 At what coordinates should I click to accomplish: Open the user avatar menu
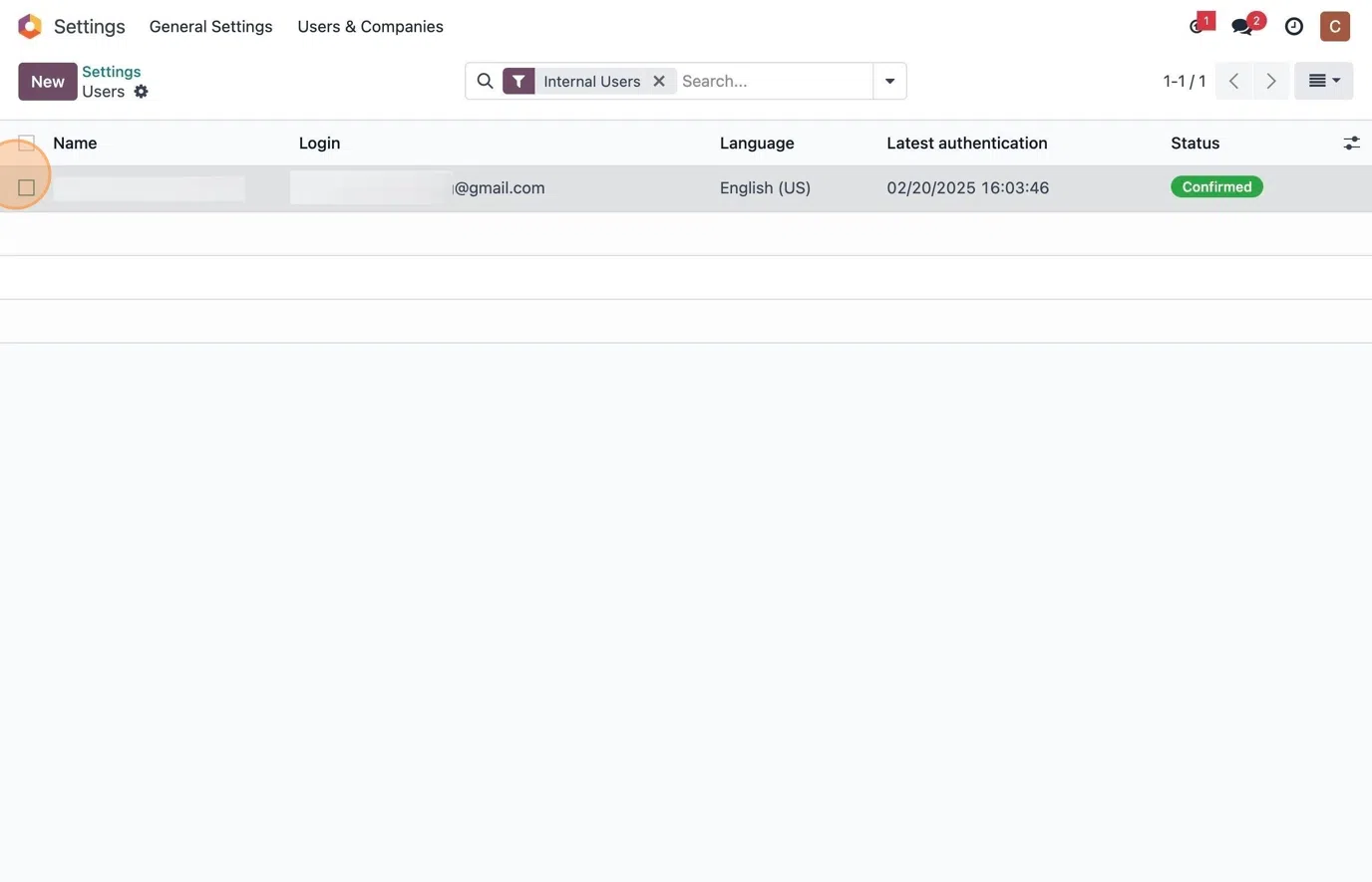[x=1334, y=26]
